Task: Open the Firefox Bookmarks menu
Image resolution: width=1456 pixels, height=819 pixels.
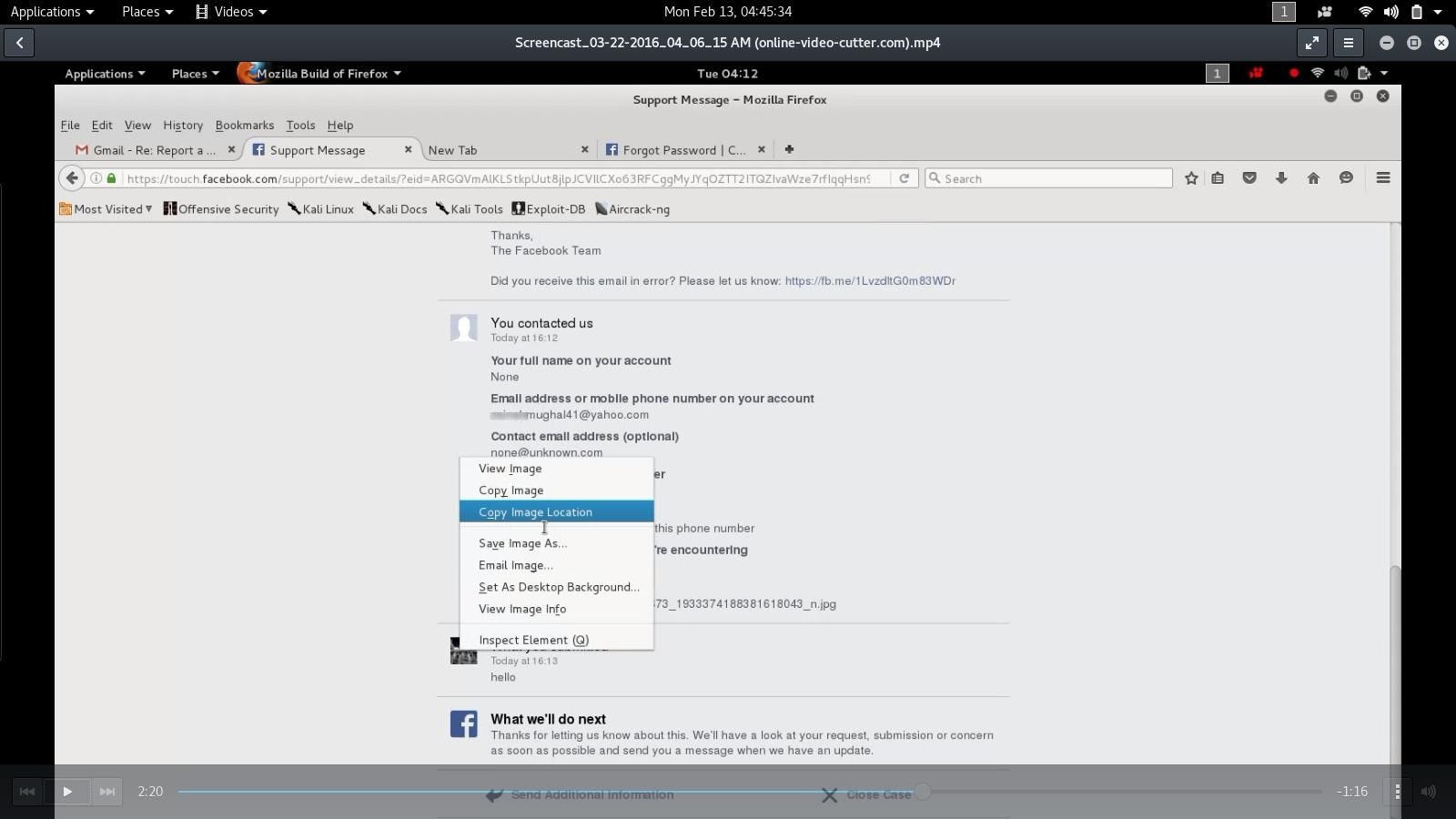Action: (244, 126)
